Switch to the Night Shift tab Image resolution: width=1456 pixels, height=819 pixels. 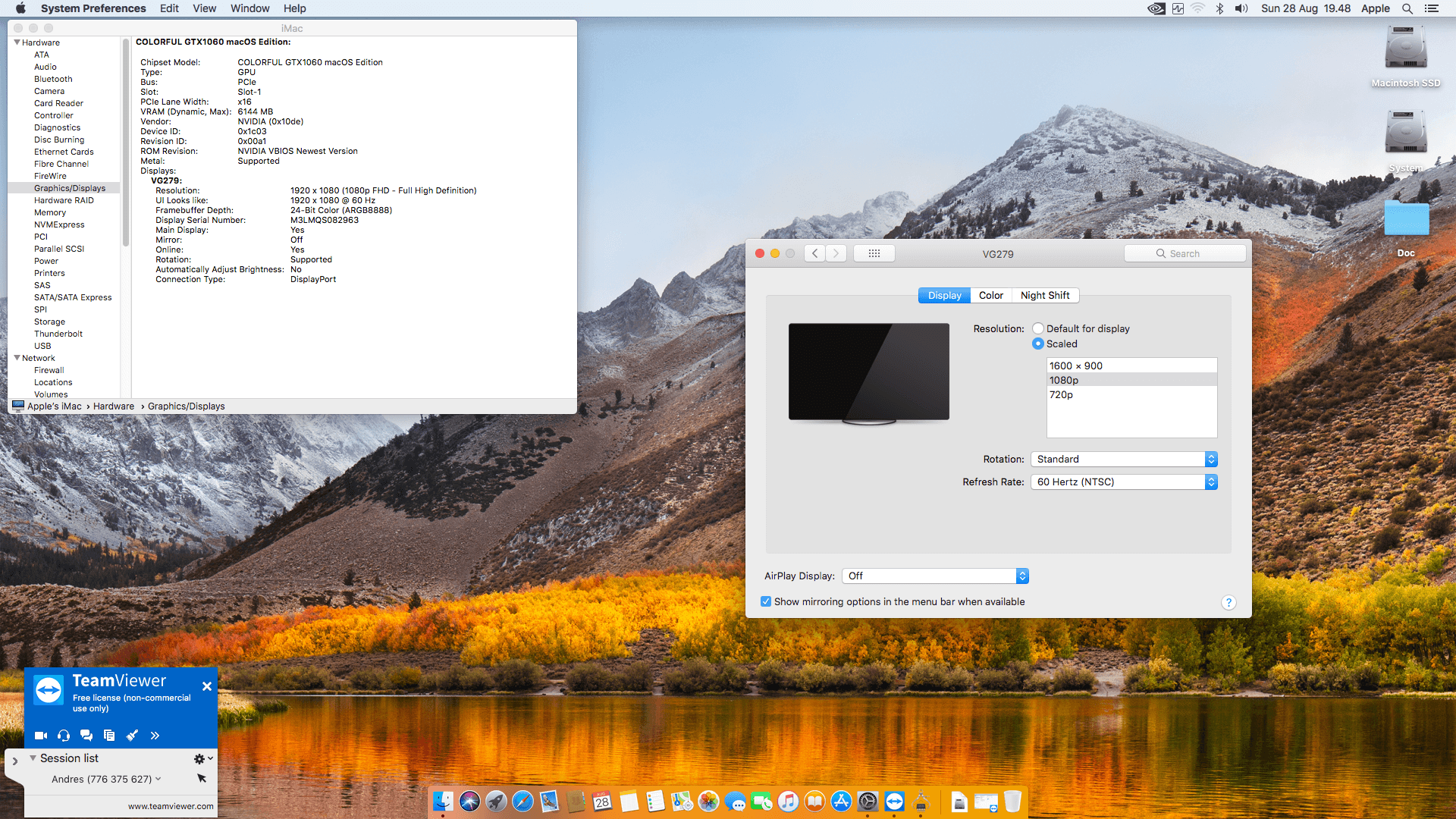pyautogui.click(x=1045, y=296)
